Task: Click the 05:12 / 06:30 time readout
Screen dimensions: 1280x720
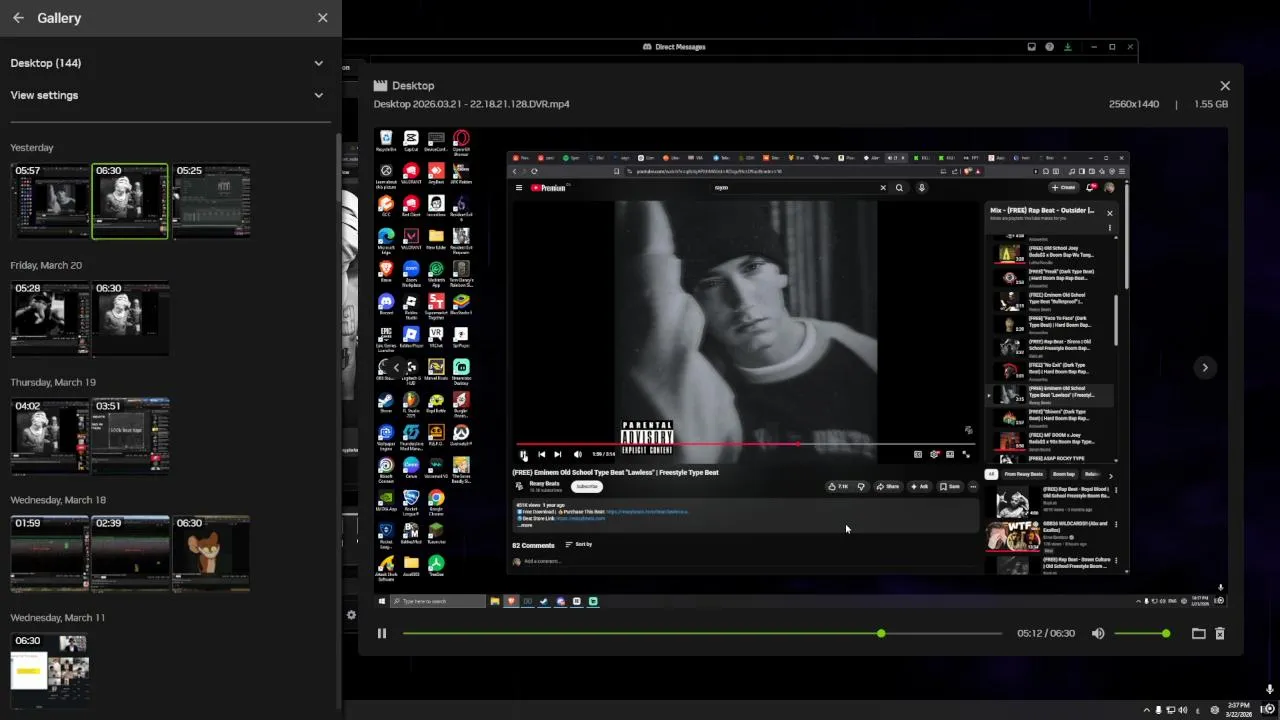Action: click(x=1046, y=634)
